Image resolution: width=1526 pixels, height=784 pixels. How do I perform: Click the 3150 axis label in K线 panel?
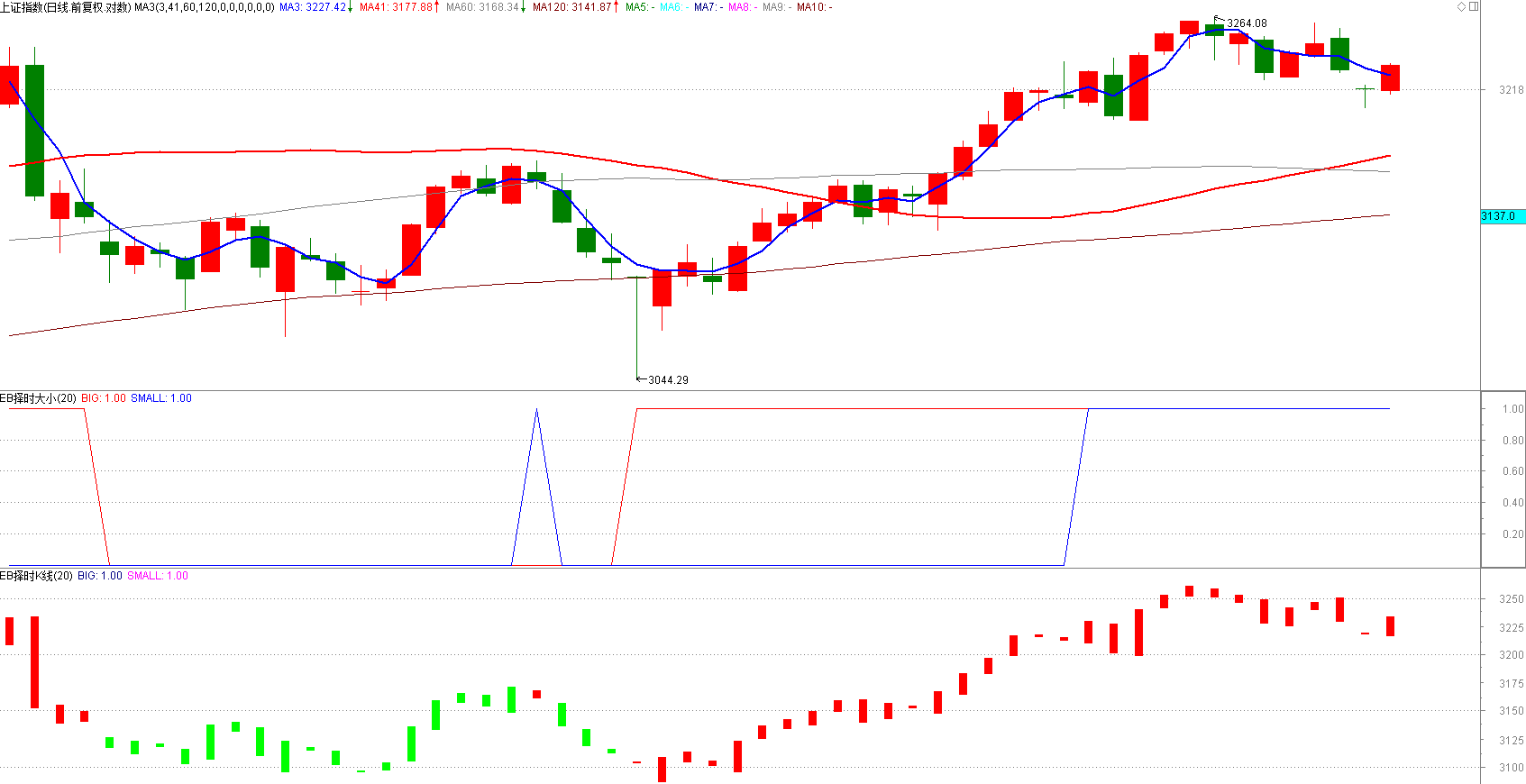1512,711
